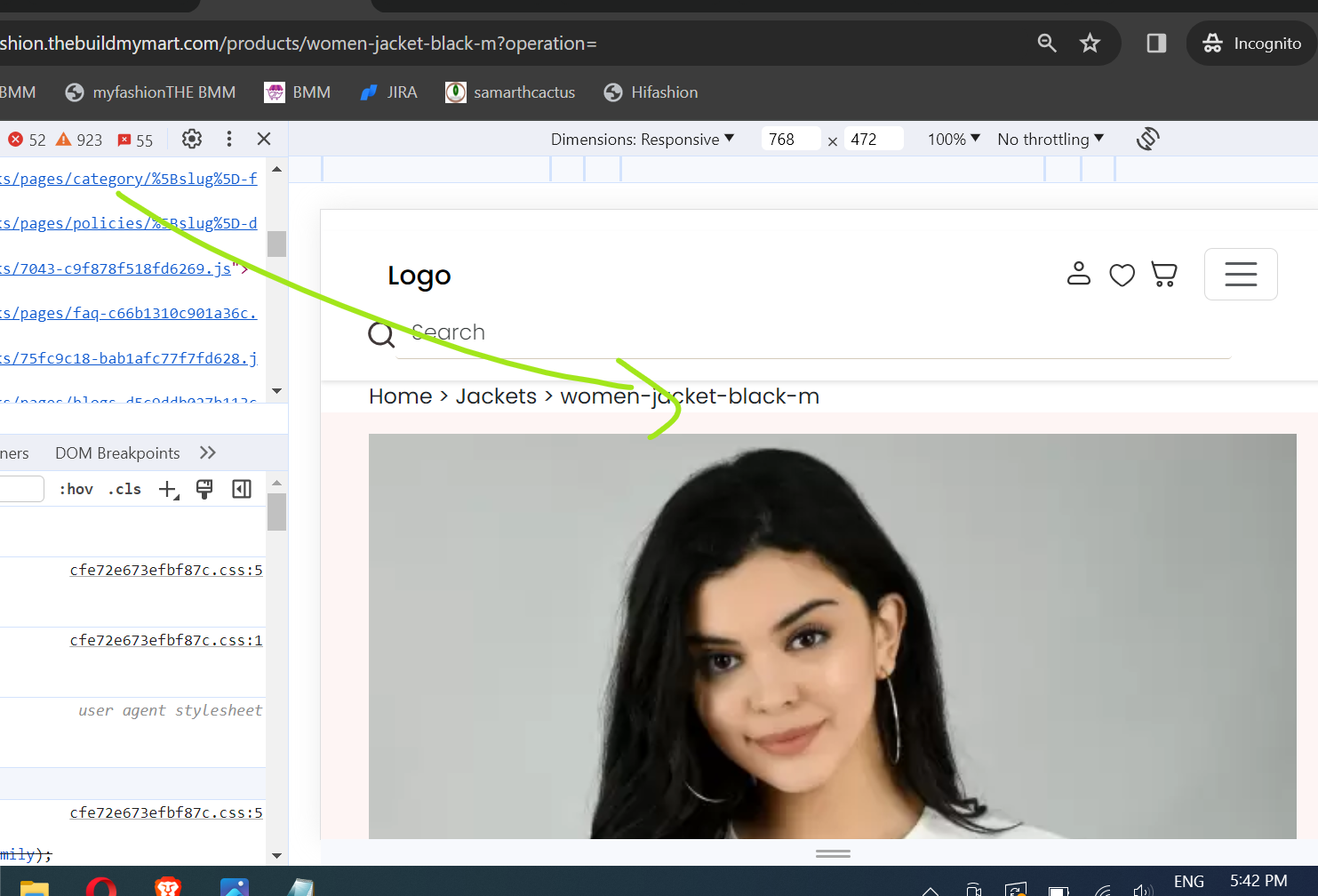This screenshot has width=1318, height=896.
Task: Open the 100% zoom dropdown
Action: 954,139
